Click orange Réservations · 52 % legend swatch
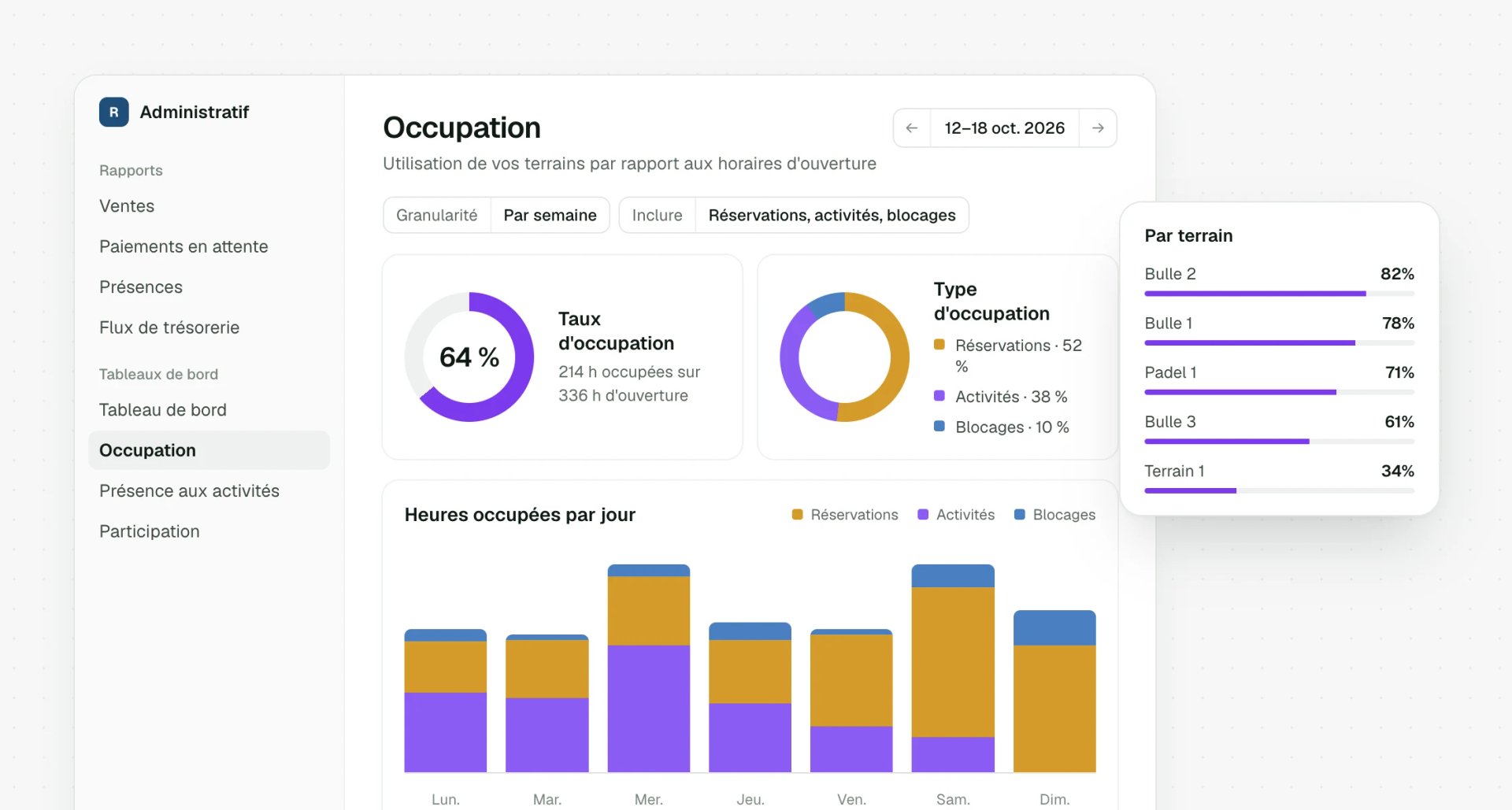Screen dimensions: 1512x810 click(x=939, y=344)
